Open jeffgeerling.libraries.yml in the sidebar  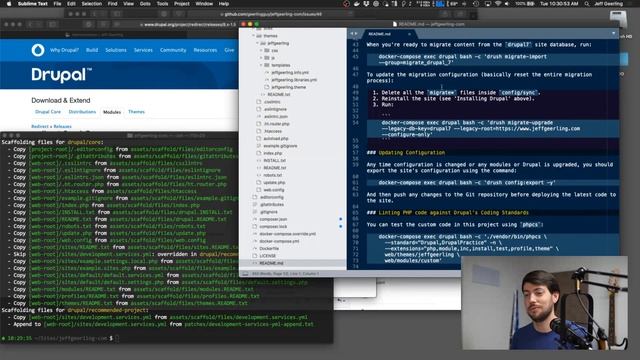point(294,80)
